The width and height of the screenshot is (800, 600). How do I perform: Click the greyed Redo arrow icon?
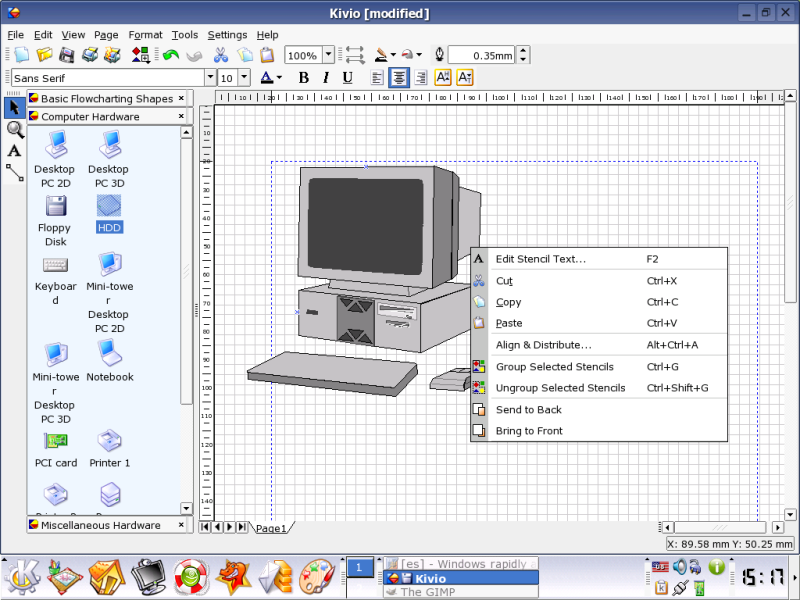194,55
